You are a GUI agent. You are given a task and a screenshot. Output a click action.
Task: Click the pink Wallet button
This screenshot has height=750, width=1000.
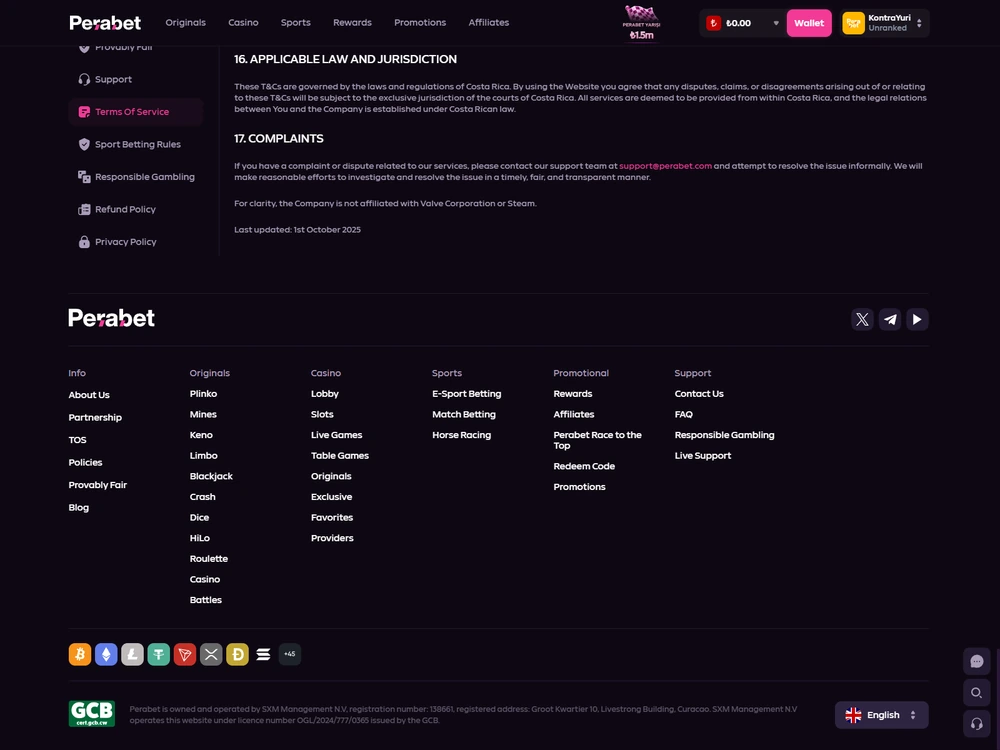[809, 23]
